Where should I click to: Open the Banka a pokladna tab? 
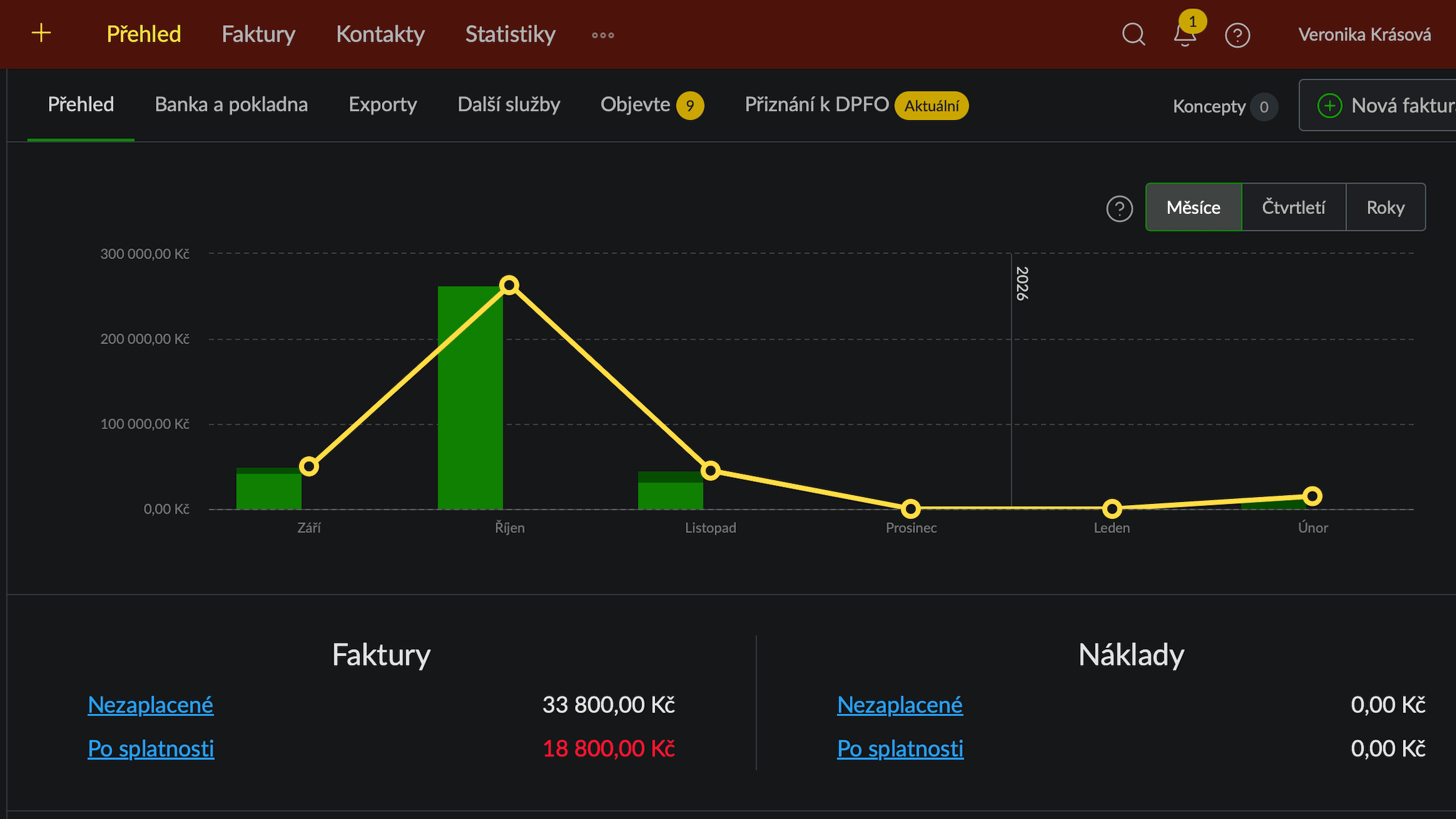tap(231, 104)
